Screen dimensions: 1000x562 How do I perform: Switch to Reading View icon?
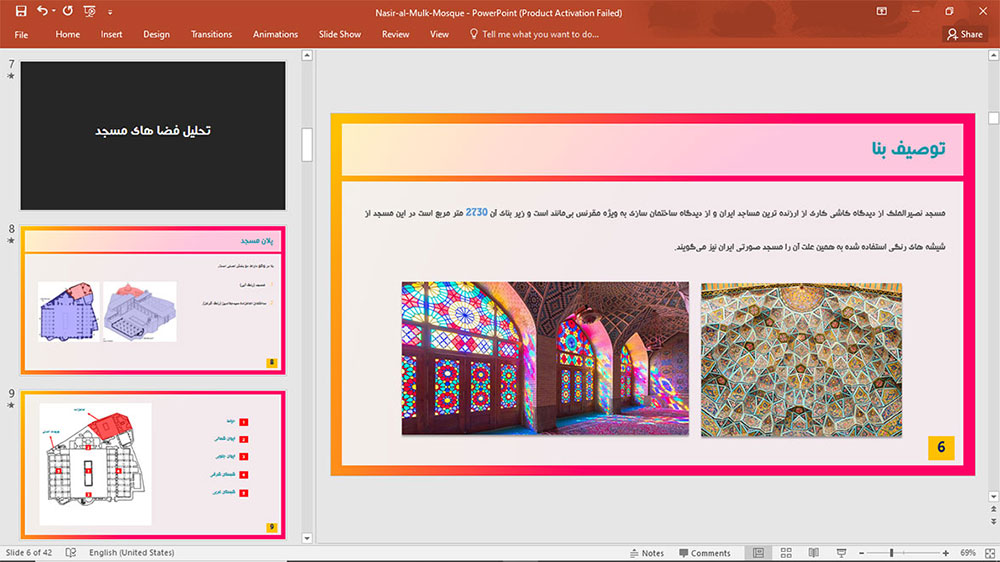click(x=814, y=553)
